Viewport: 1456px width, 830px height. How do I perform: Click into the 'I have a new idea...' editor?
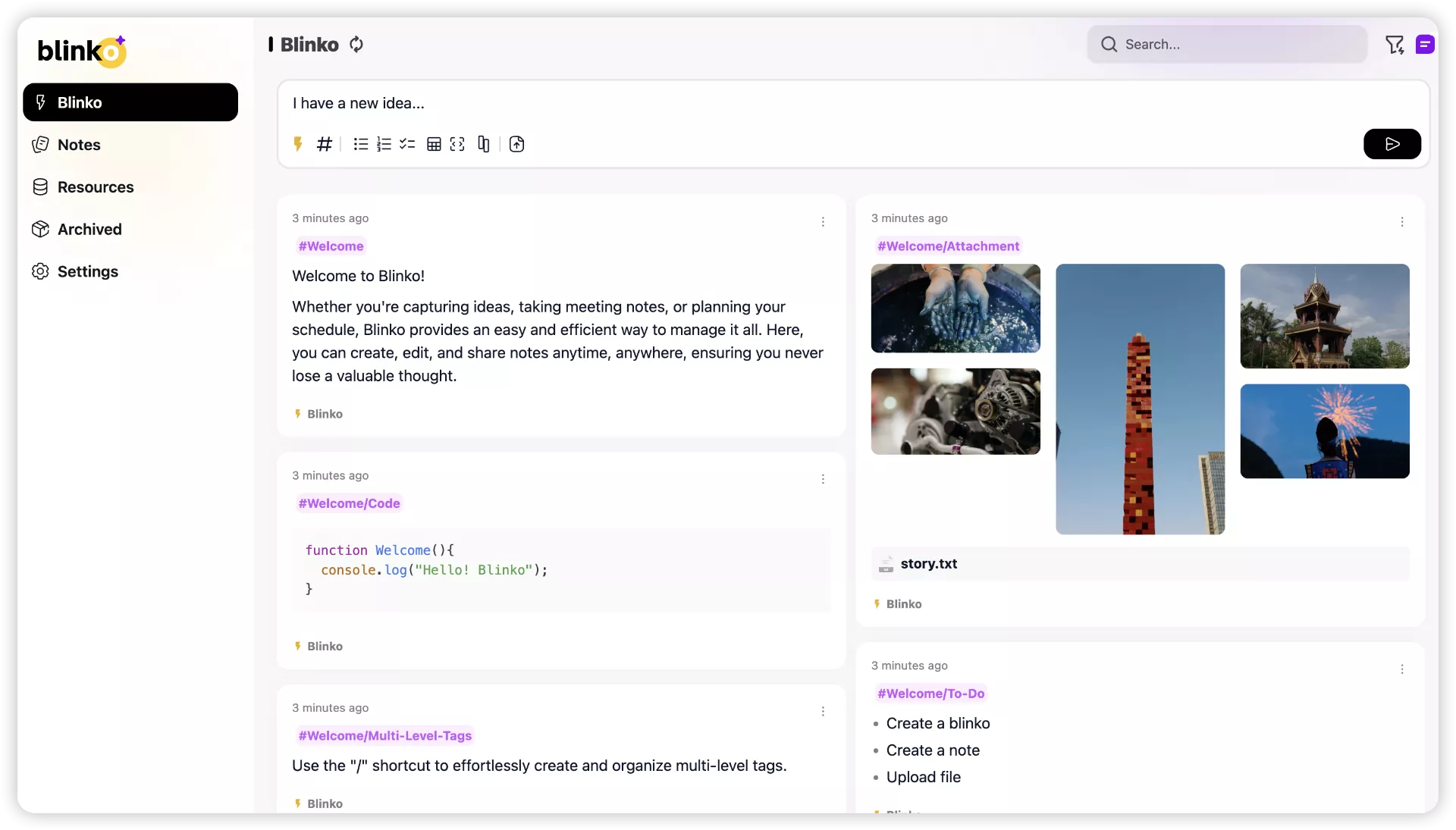(853, 104)
